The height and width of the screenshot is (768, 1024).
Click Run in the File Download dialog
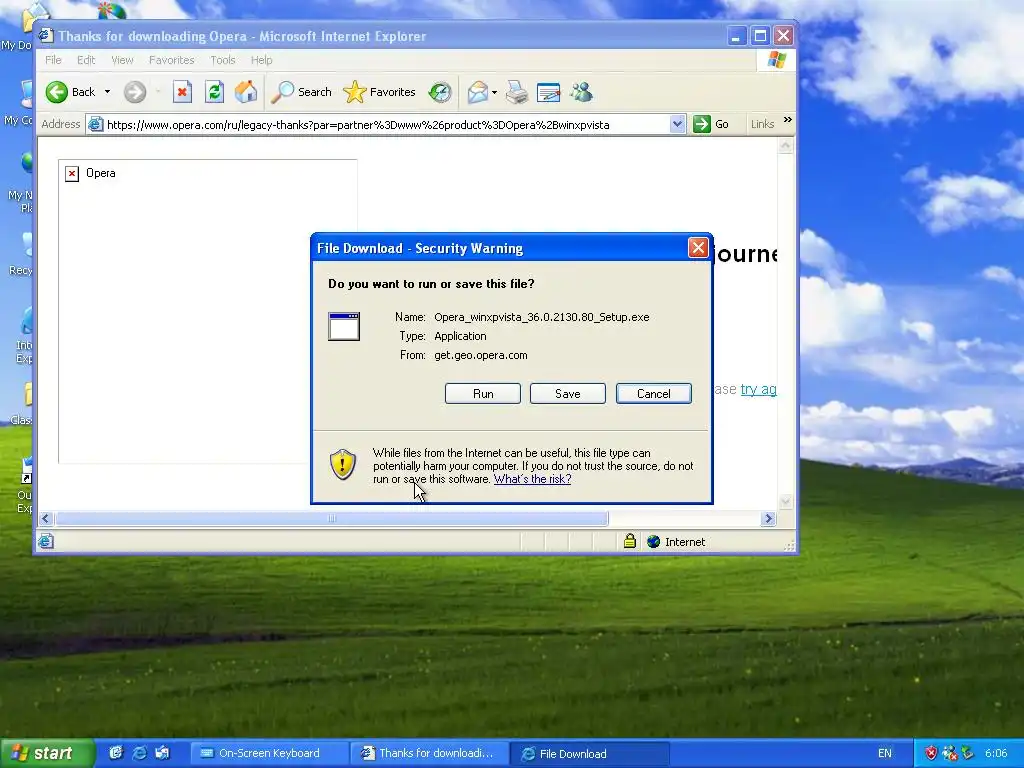483,394
